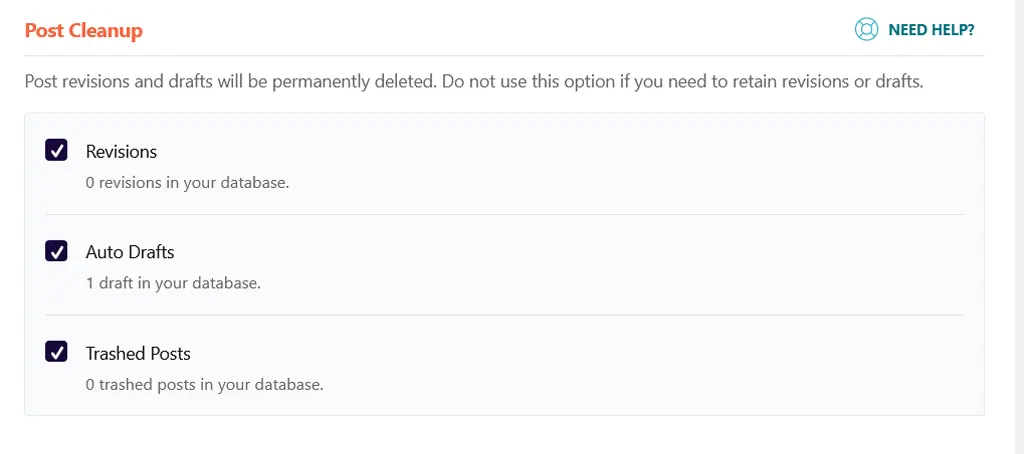Uncheck the Revisions checkbox
Screen dimensions: 1024x454
(56, 151)
